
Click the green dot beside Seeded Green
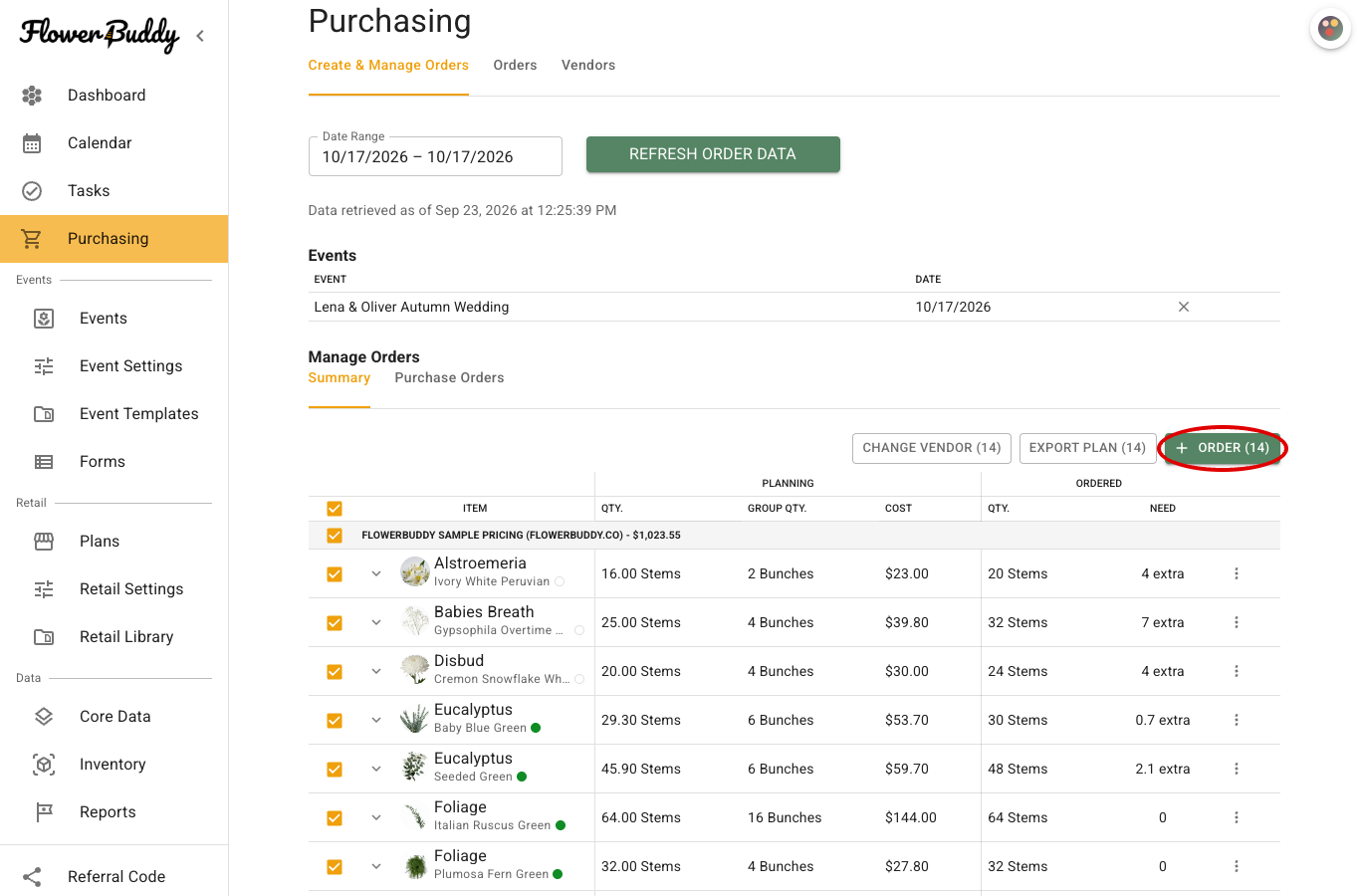point(522,777)
